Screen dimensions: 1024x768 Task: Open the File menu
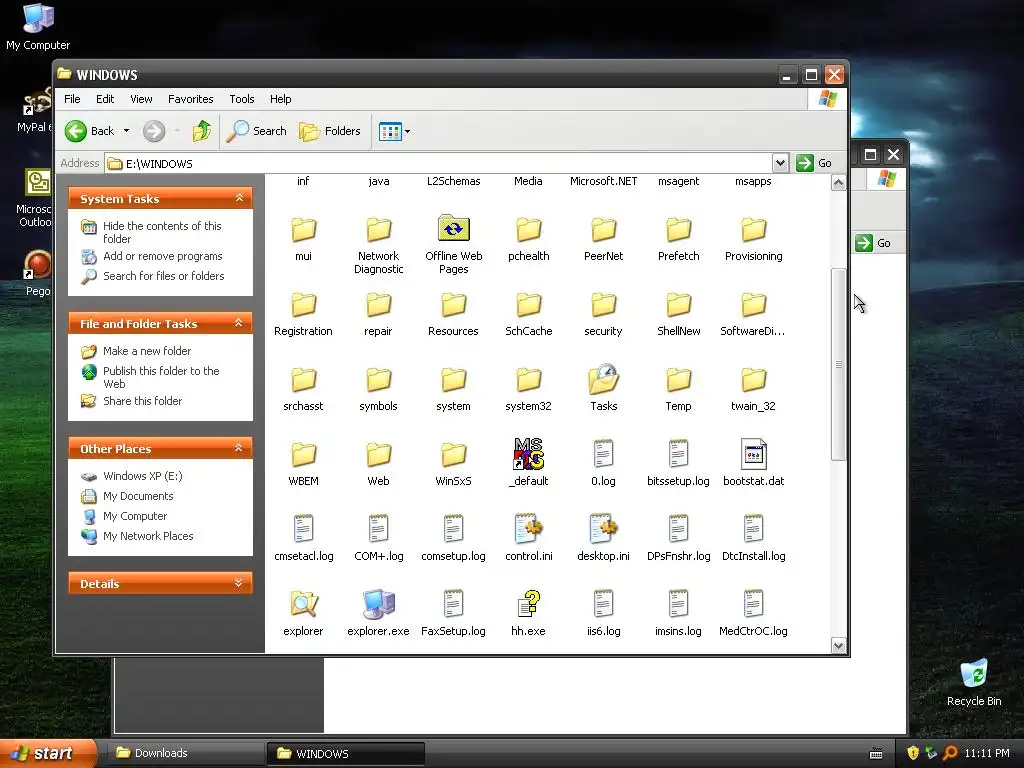point(72,99)
